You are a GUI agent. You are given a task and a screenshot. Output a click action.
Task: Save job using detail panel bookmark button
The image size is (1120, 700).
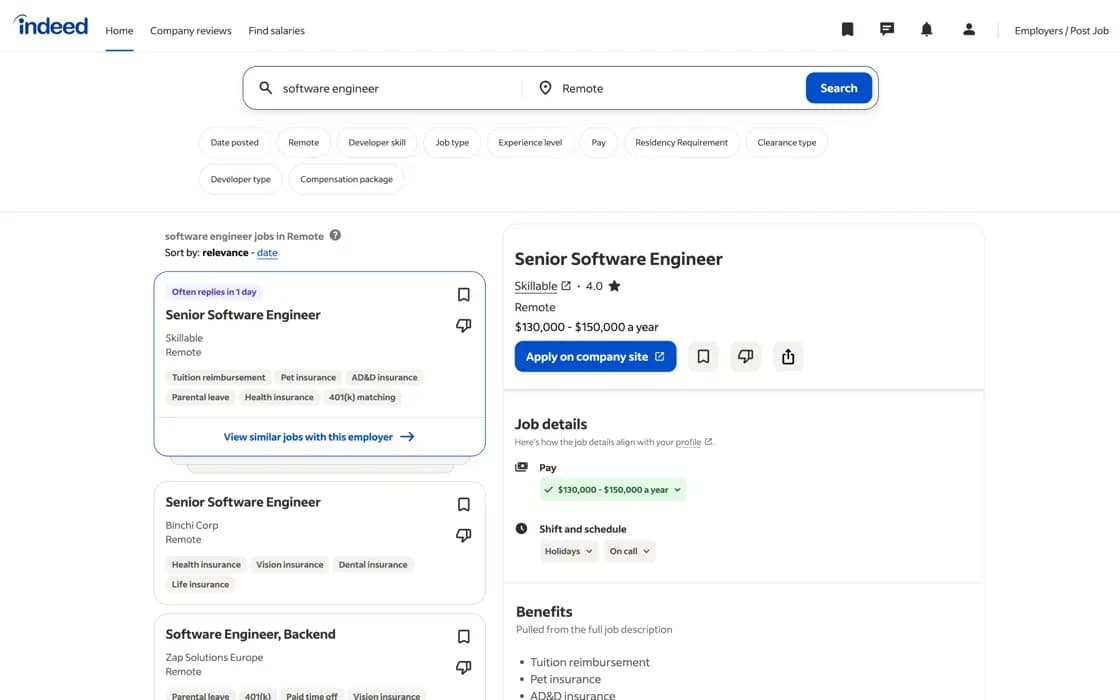click(x=703, y=356)
